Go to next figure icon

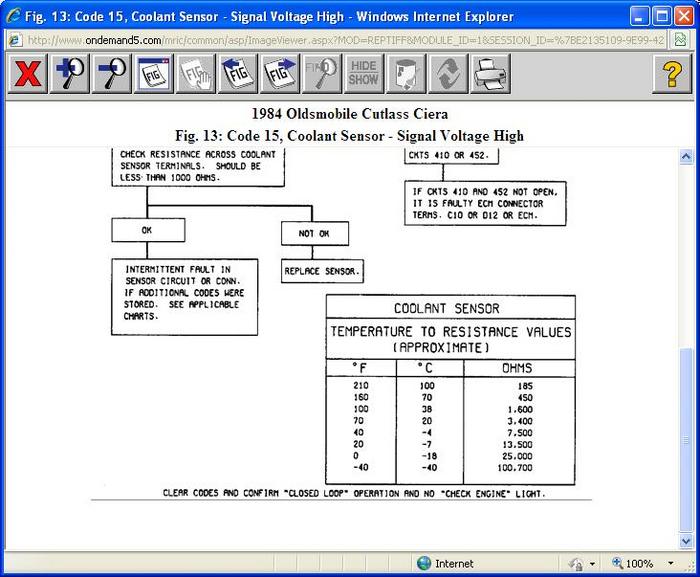280,74
